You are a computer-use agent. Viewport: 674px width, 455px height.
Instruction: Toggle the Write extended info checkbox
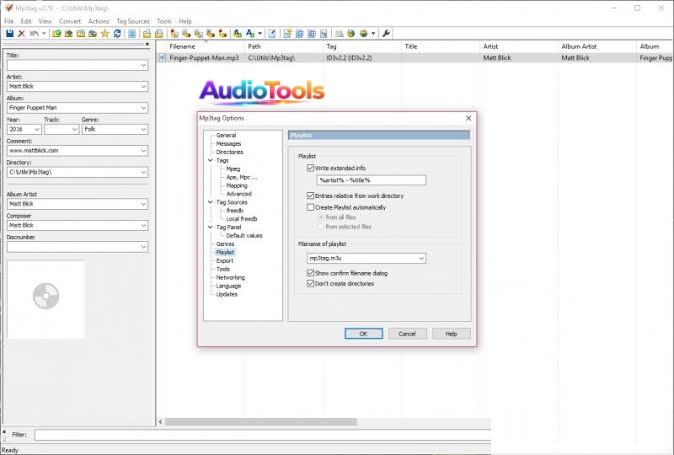310,168
